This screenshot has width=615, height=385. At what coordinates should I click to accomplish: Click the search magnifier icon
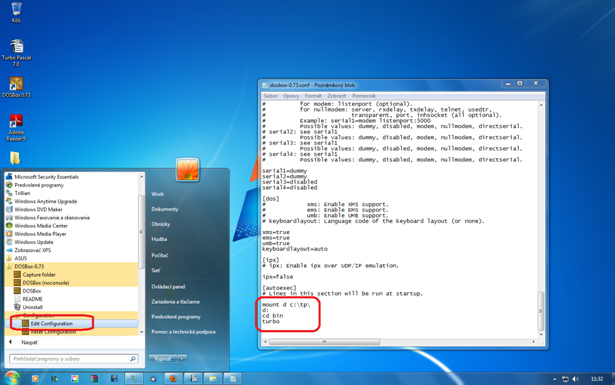click(133, 359)
